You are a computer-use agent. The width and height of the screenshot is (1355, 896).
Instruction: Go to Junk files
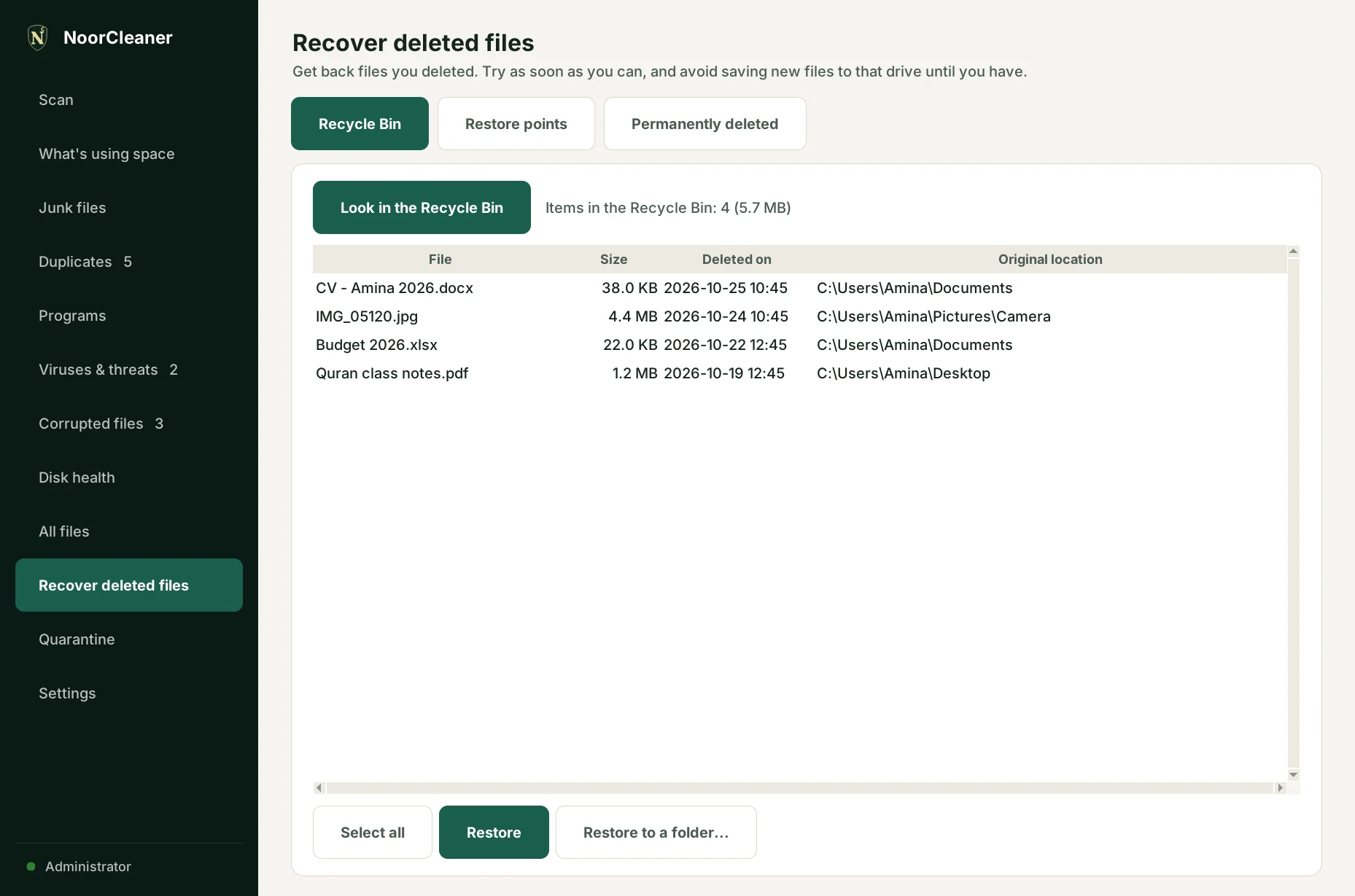[129, 208]
